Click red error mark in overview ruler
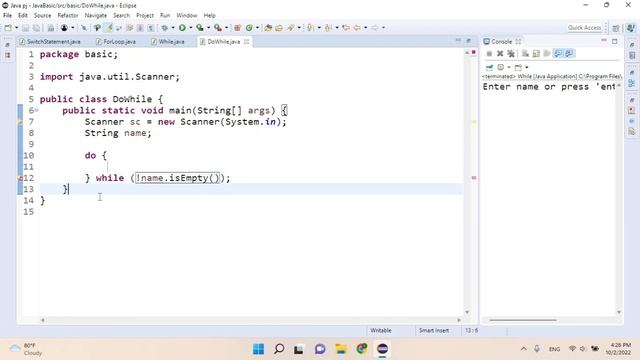 [x=474, y=178]
